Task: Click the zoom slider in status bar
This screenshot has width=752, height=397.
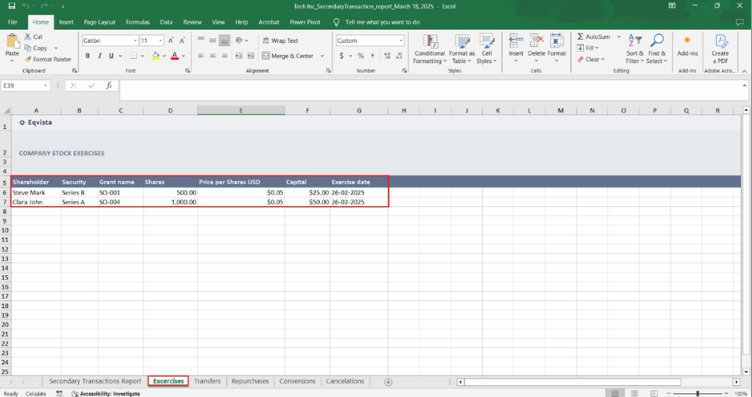Action: point(698,393)
